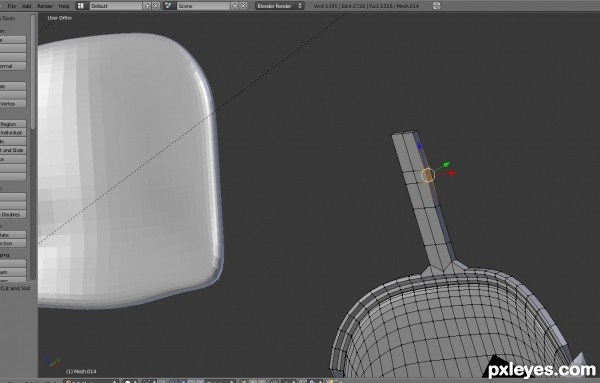Click the Vertex button in Mesh Tools
The image size is (600, 383).
click(13, 103)
